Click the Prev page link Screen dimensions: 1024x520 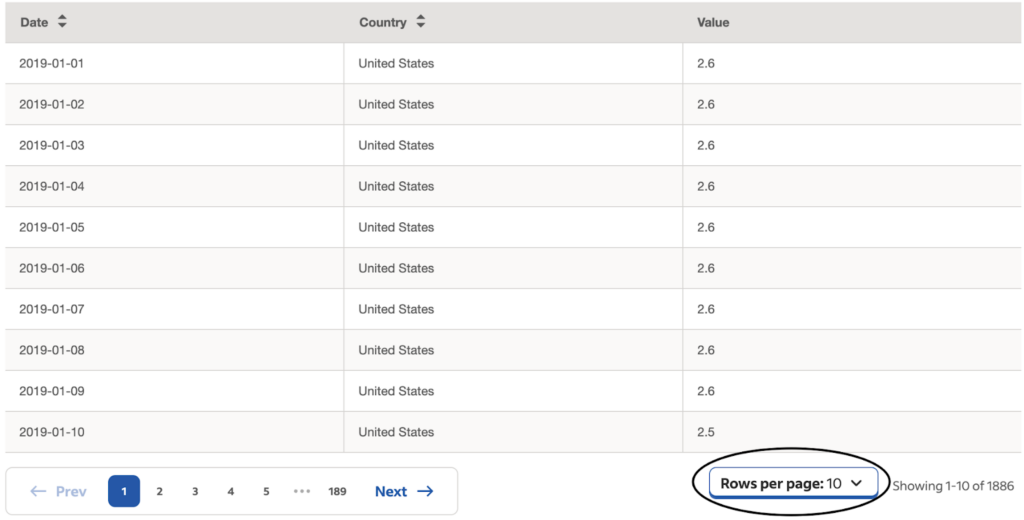pos(70,491)
